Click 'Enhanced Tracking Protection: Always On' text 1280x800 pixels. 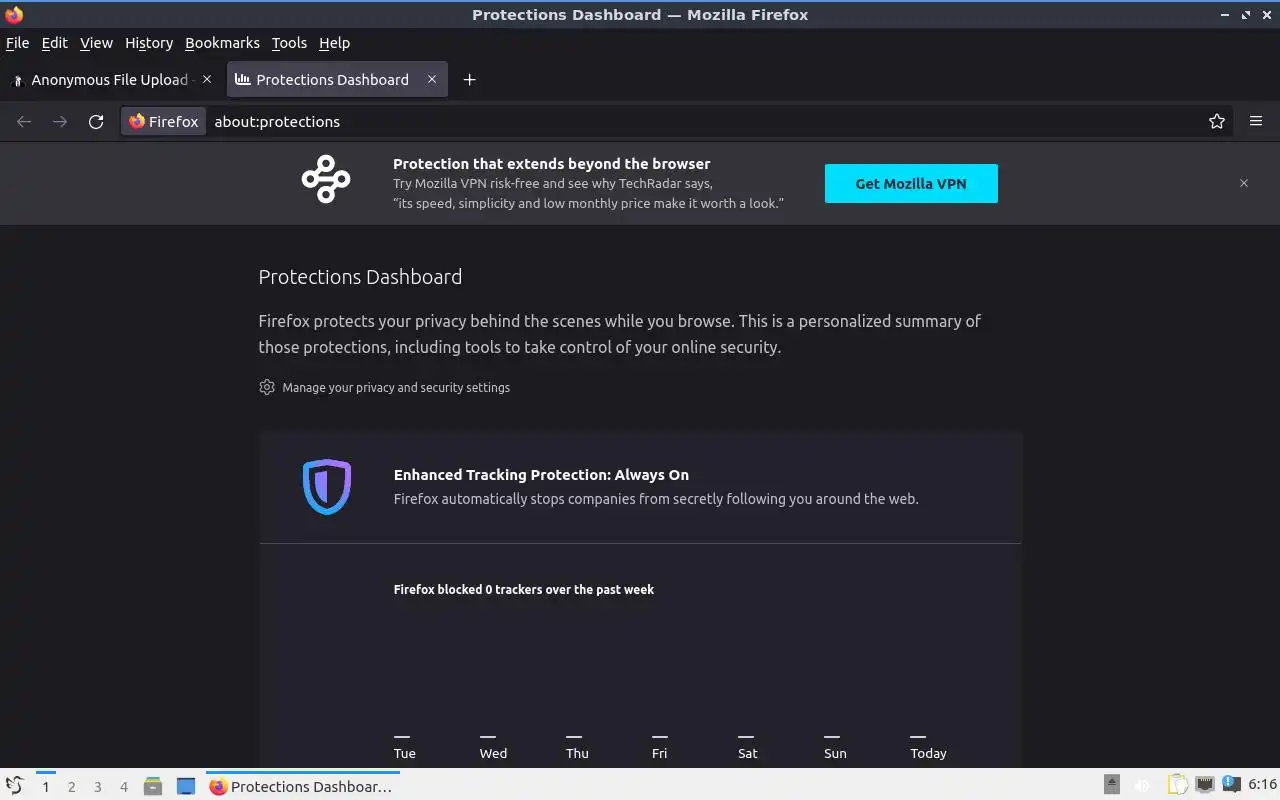pyautogui.click(x=541, y=475)
